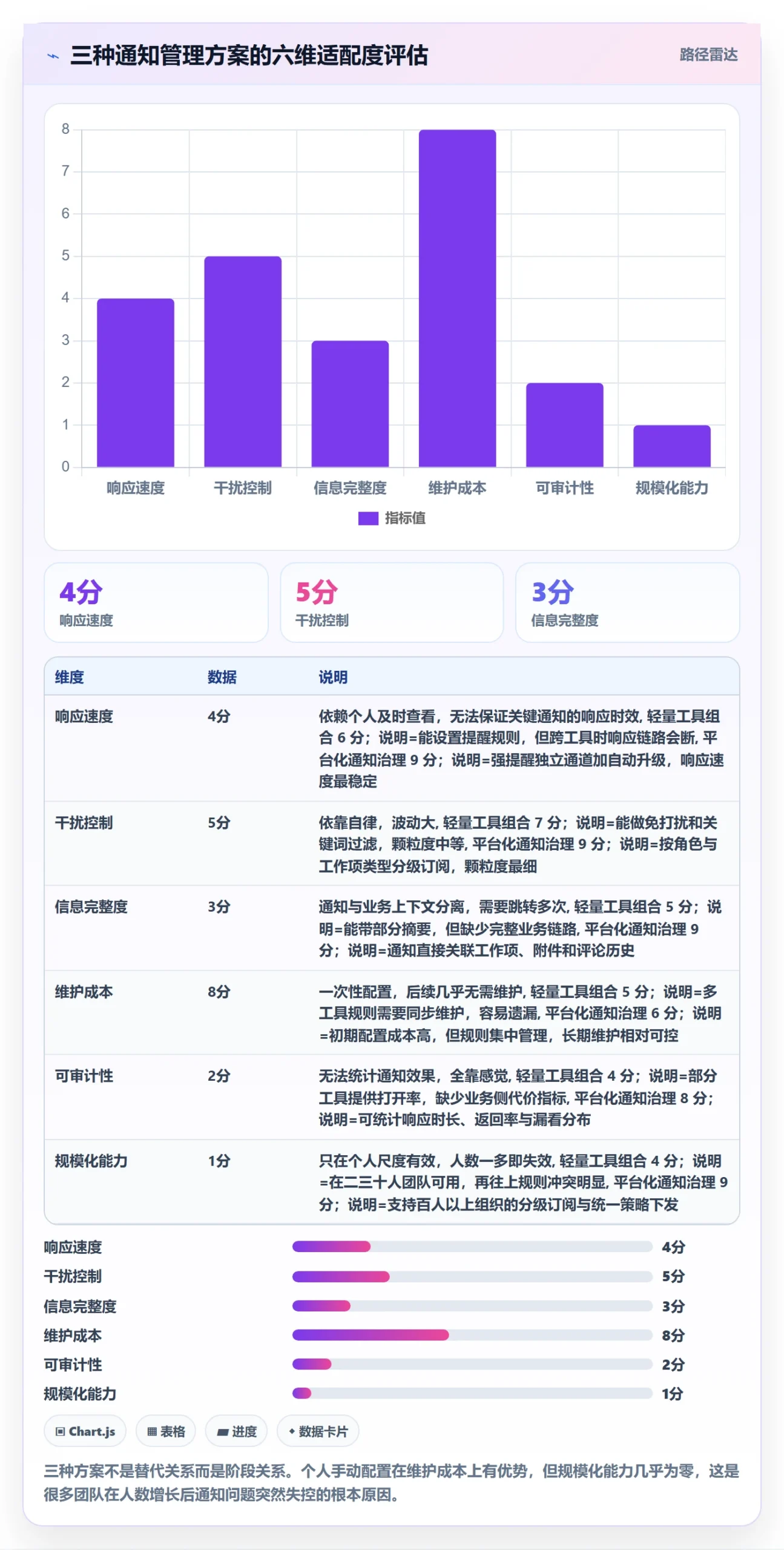
Task: Click the 规模化能力 progress bar
Action: pos(472,1394)
